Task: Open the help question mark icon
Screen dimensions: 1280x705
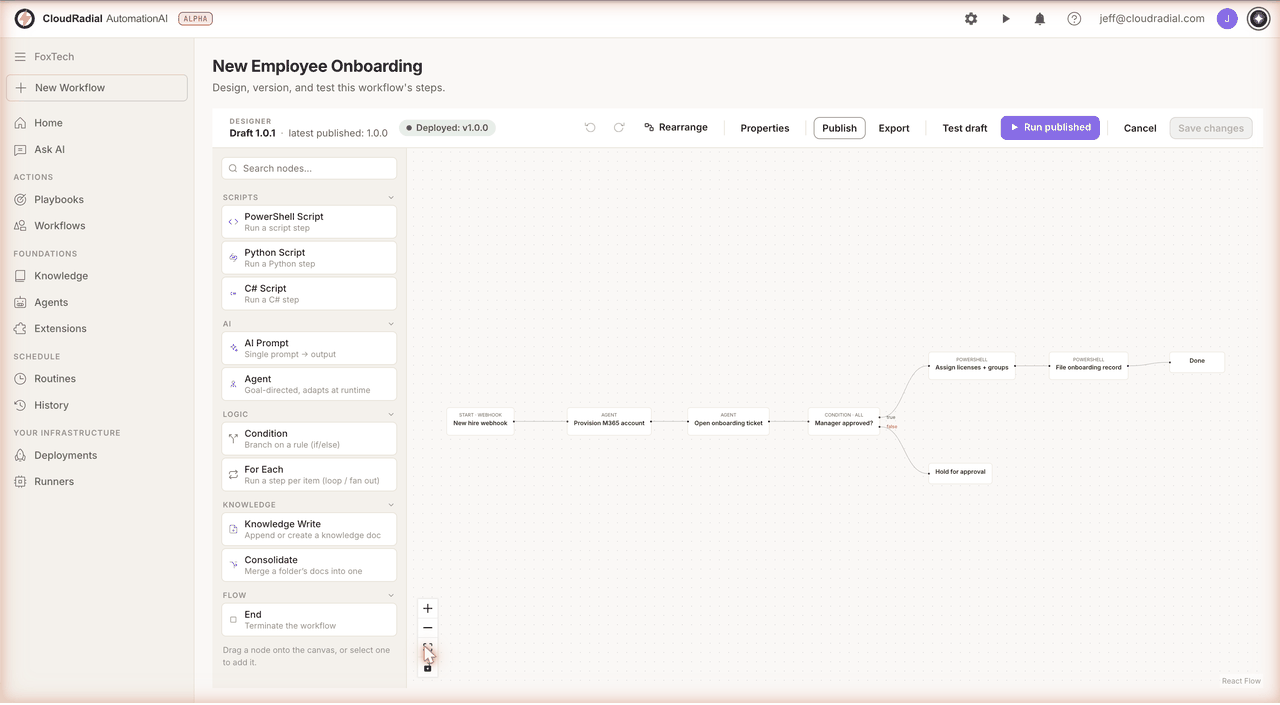Action: [1074, 19]
